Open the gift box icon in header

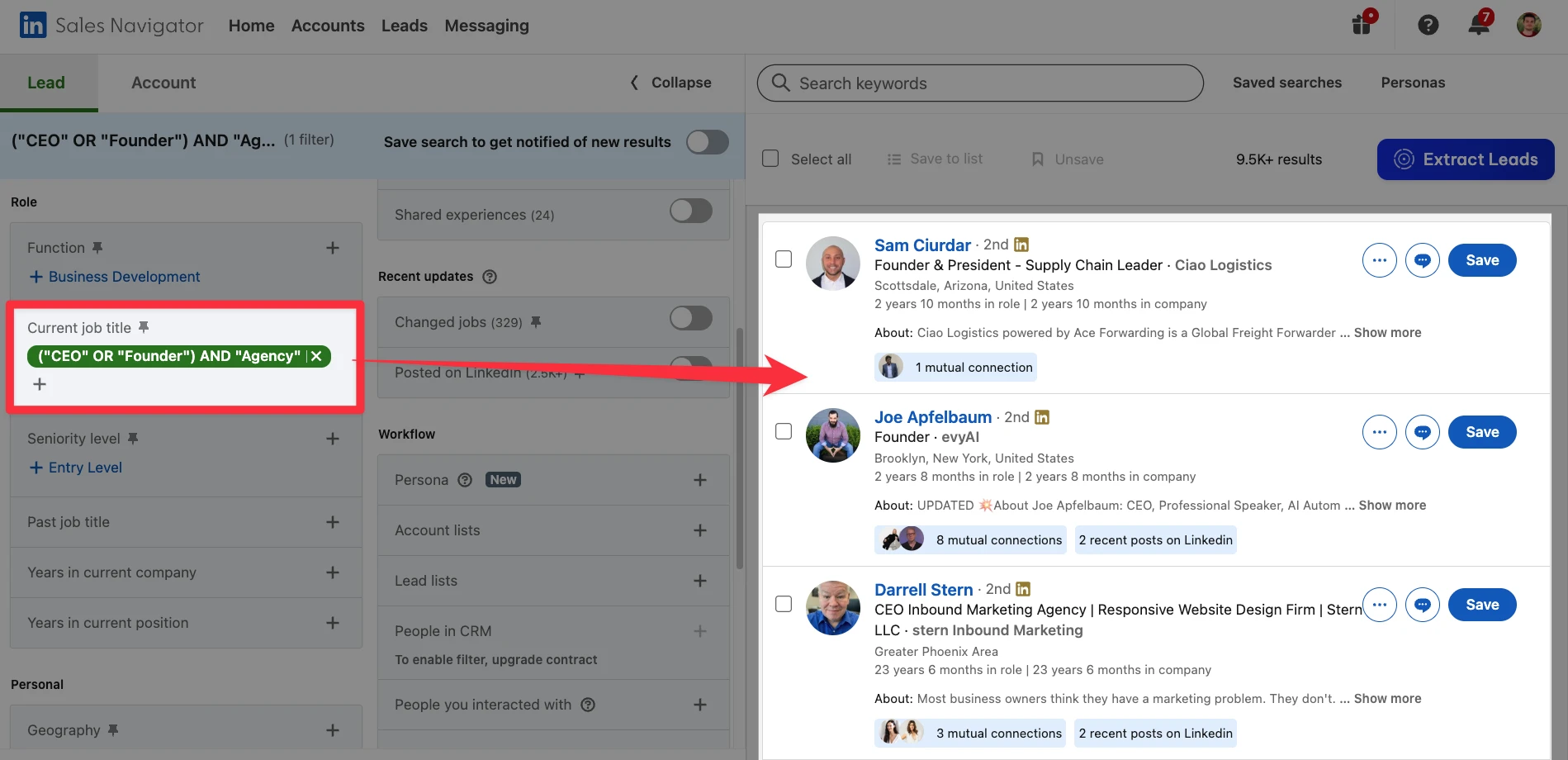tap(1362, 23)
